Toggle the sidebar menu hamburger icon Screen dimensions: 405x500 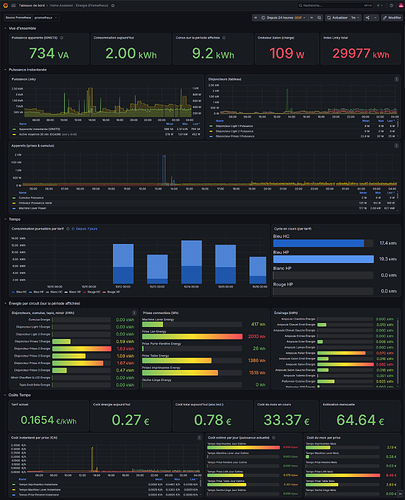click(13, 5)
